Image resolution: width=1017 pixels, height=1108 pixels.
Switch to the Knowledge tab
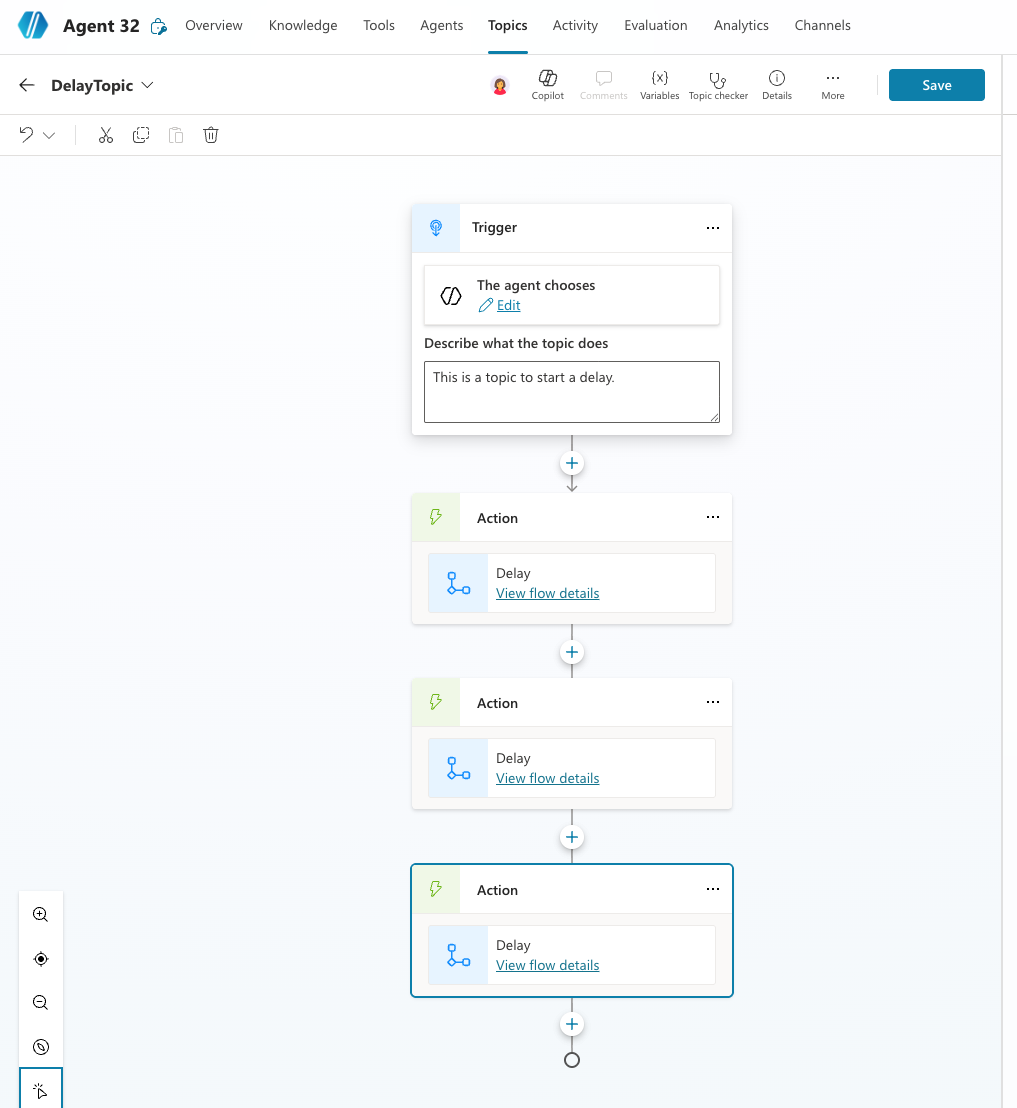303,25
